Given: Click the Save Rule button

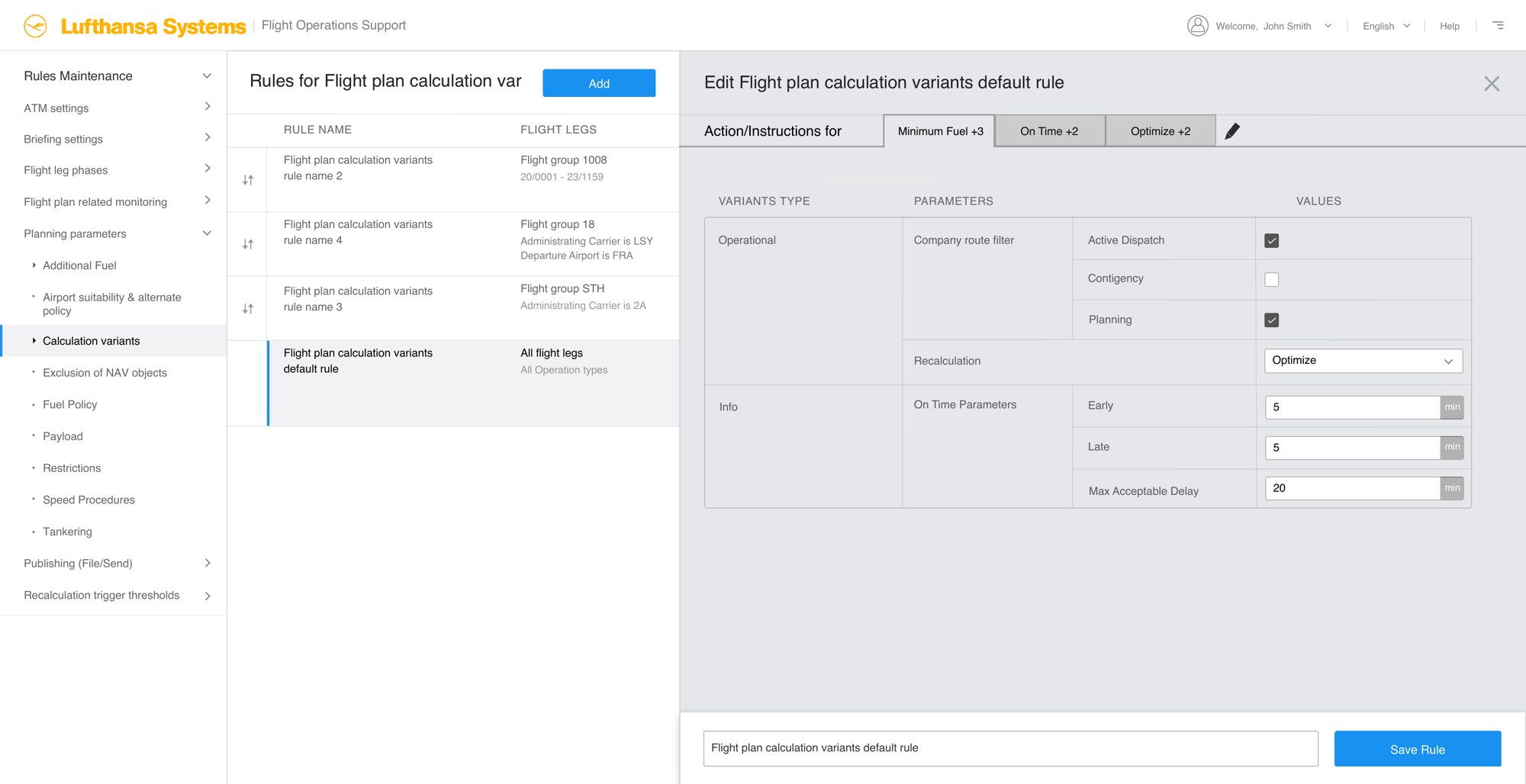Looking at the screenshot, I should point(1418,749).
